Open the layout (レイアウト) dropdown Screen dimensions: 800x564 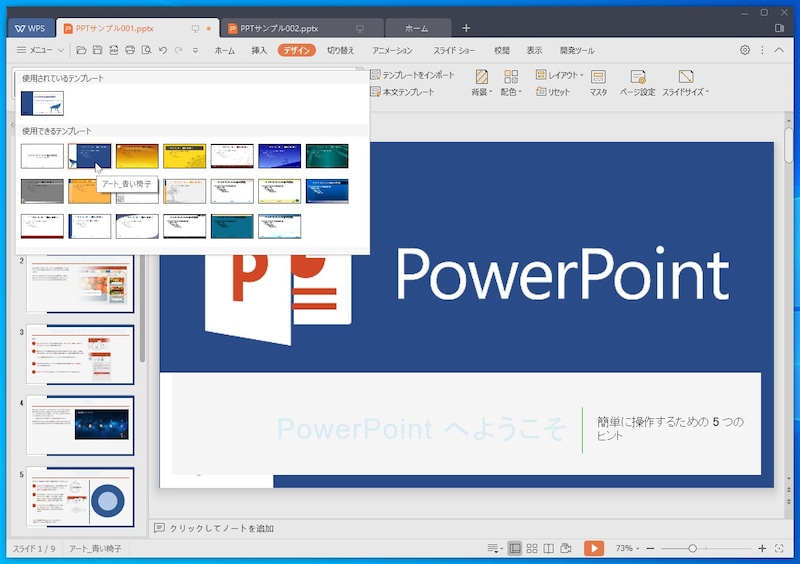555,75
